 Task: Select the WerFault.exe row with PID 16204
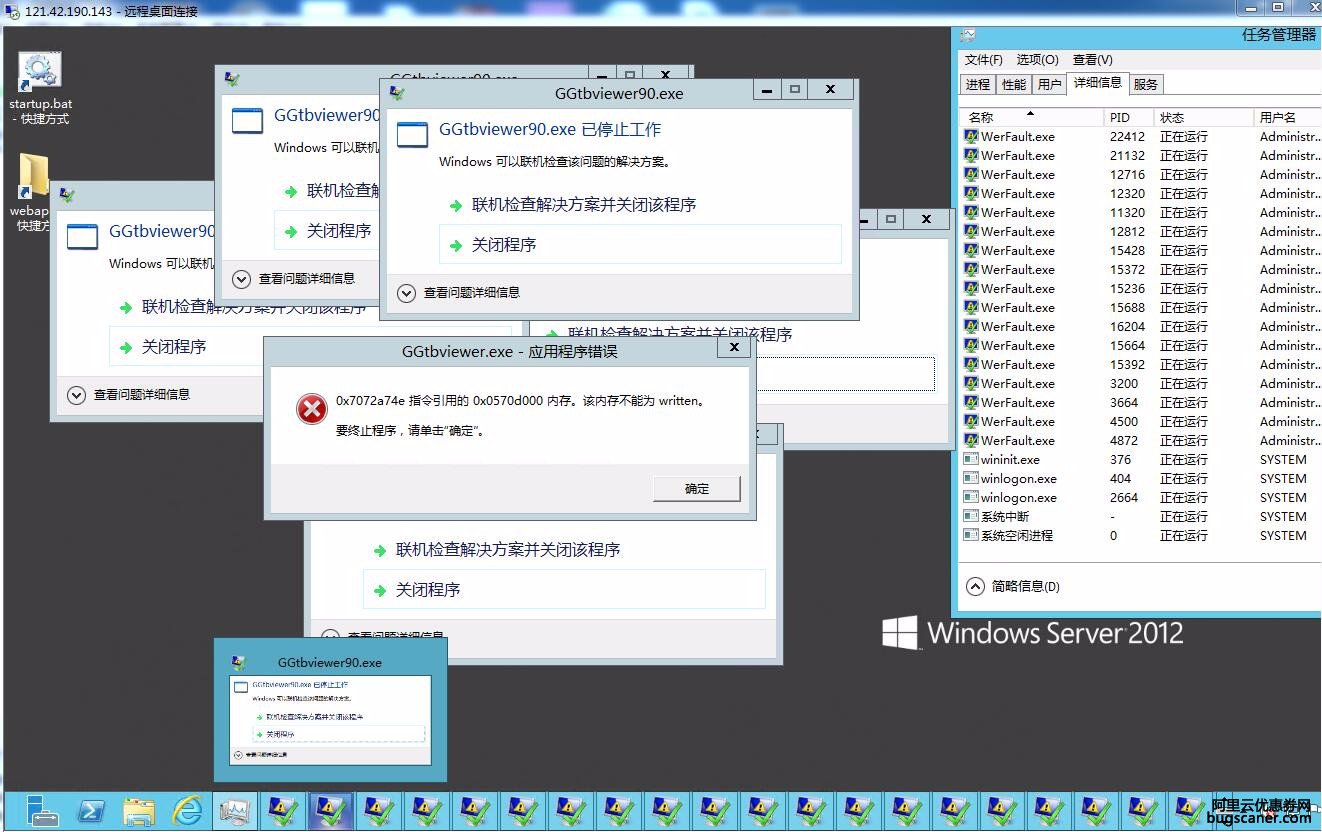(1140, 327)
